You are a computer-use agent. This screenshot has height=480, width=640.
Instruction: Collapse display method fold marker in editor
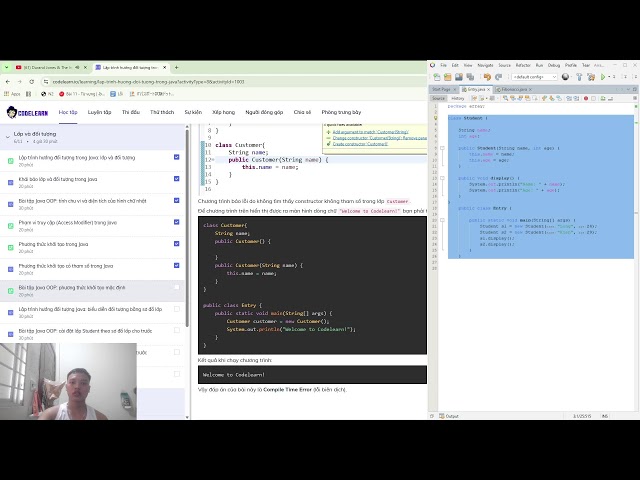coord(442,178)
